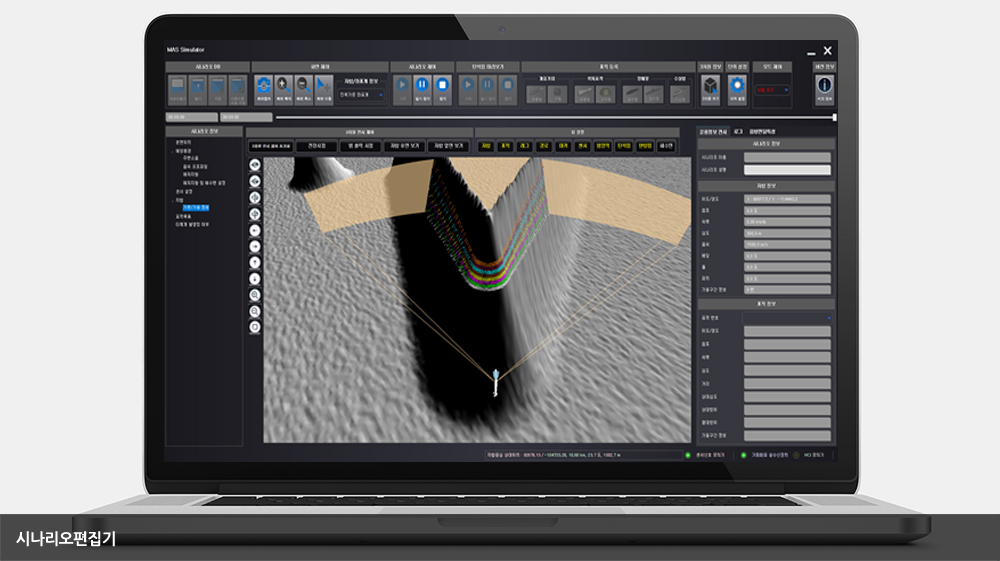Image resolution: width=1000 pixels, height=561 pixels.
Task: Open the target number dropdown in the target info panel
Action: (787, 317)
